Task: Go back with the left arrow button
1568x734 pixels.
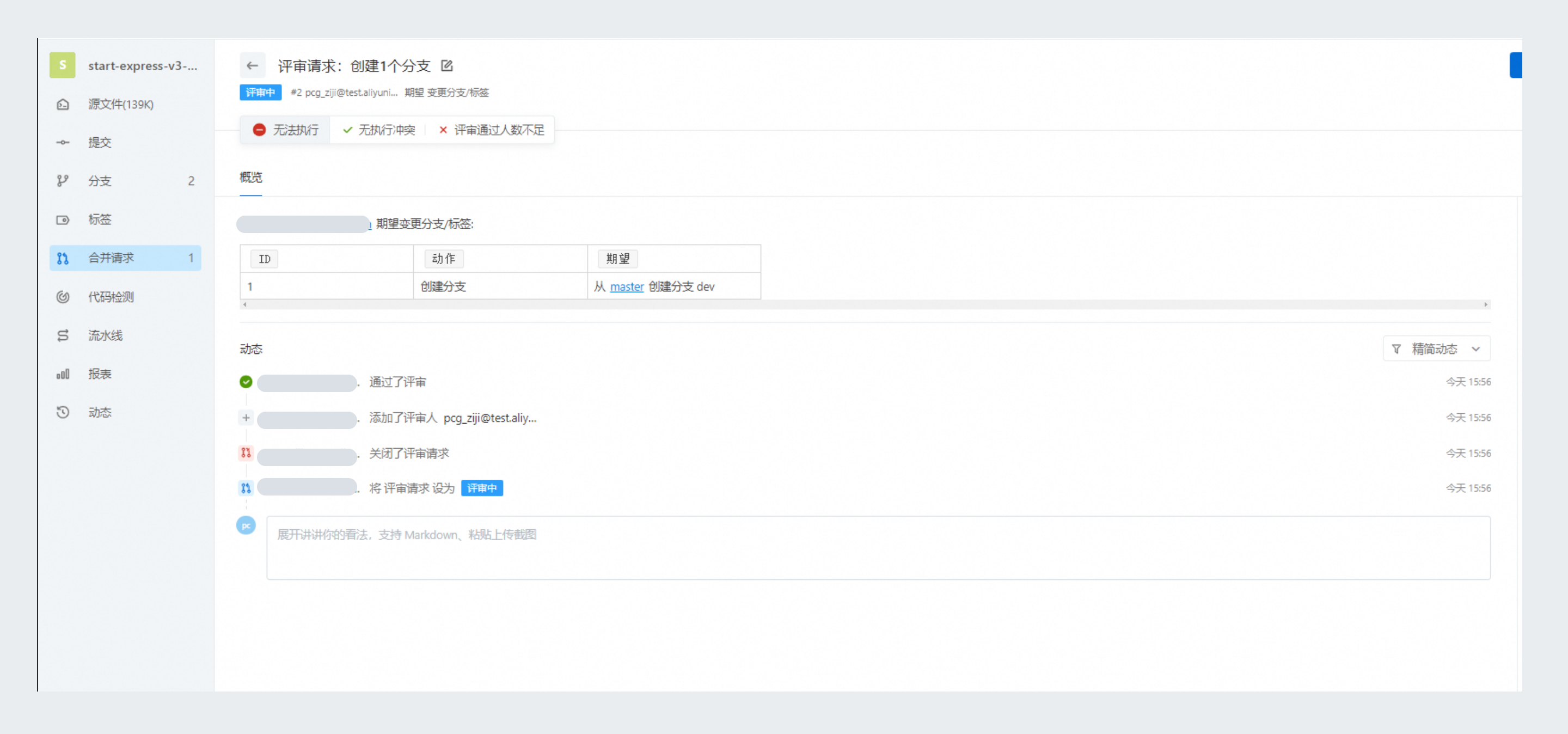Action: click(252, 66)
